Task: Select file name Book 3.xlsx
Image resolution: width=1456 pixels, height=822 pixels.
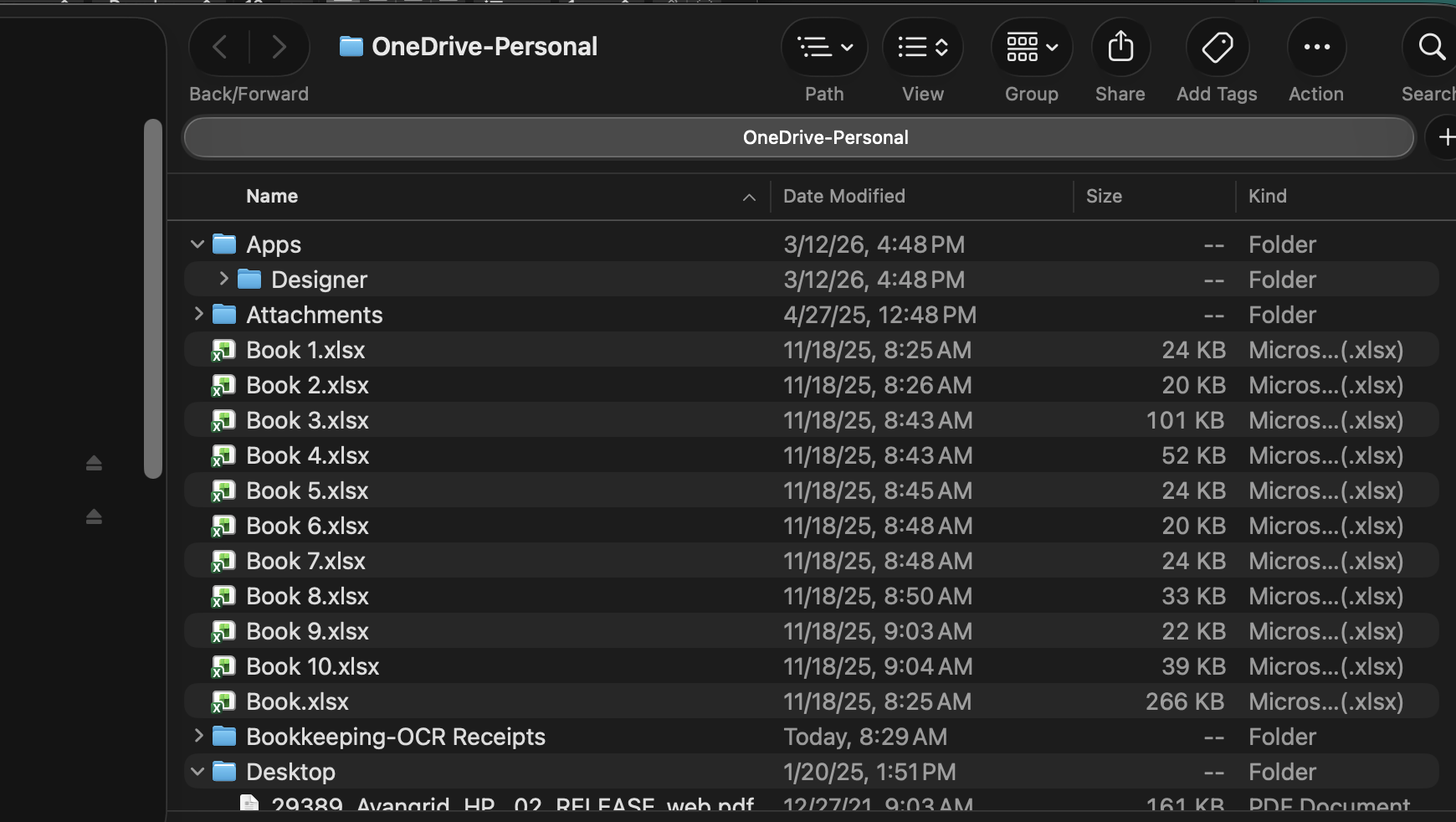Action: (307, 420)
